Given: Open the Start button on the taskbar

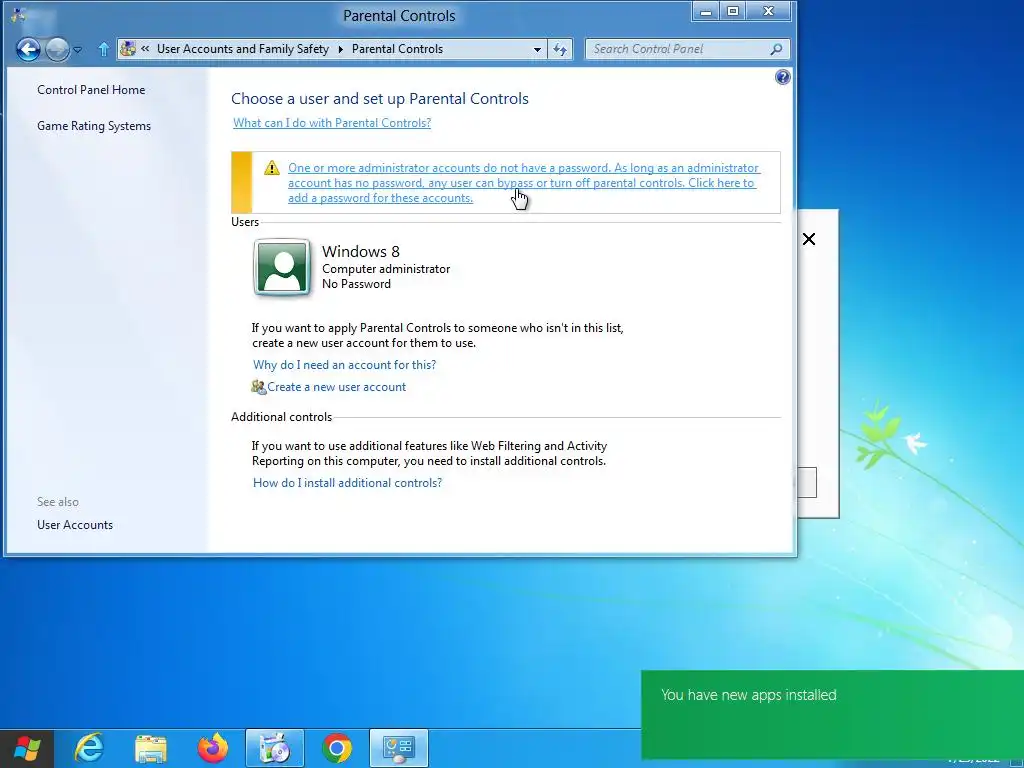Looking at the screenshot, I should (x=27, y=748).
